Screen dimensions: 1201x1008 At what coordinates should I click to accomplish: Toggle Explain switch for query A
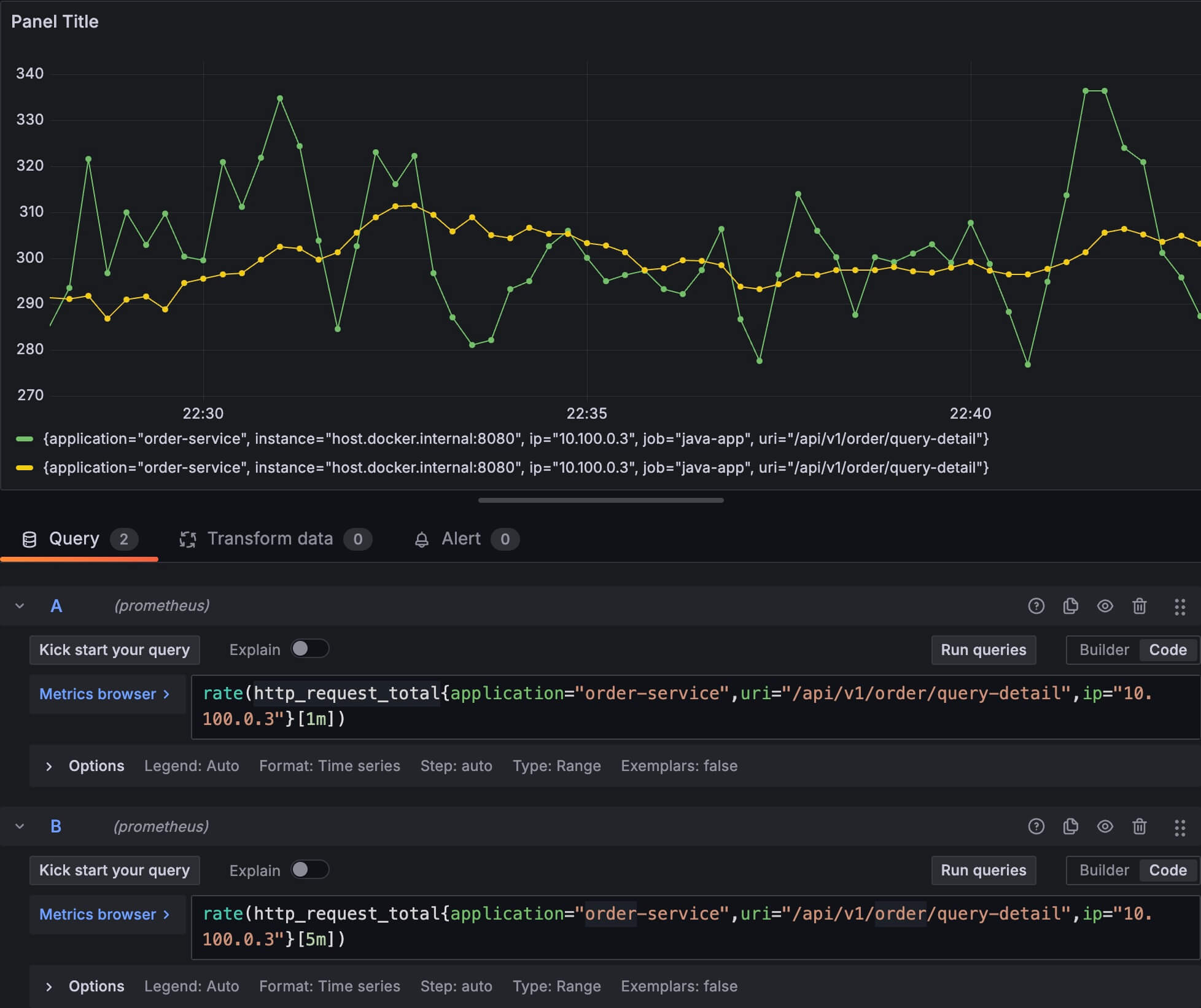point(309,649)
